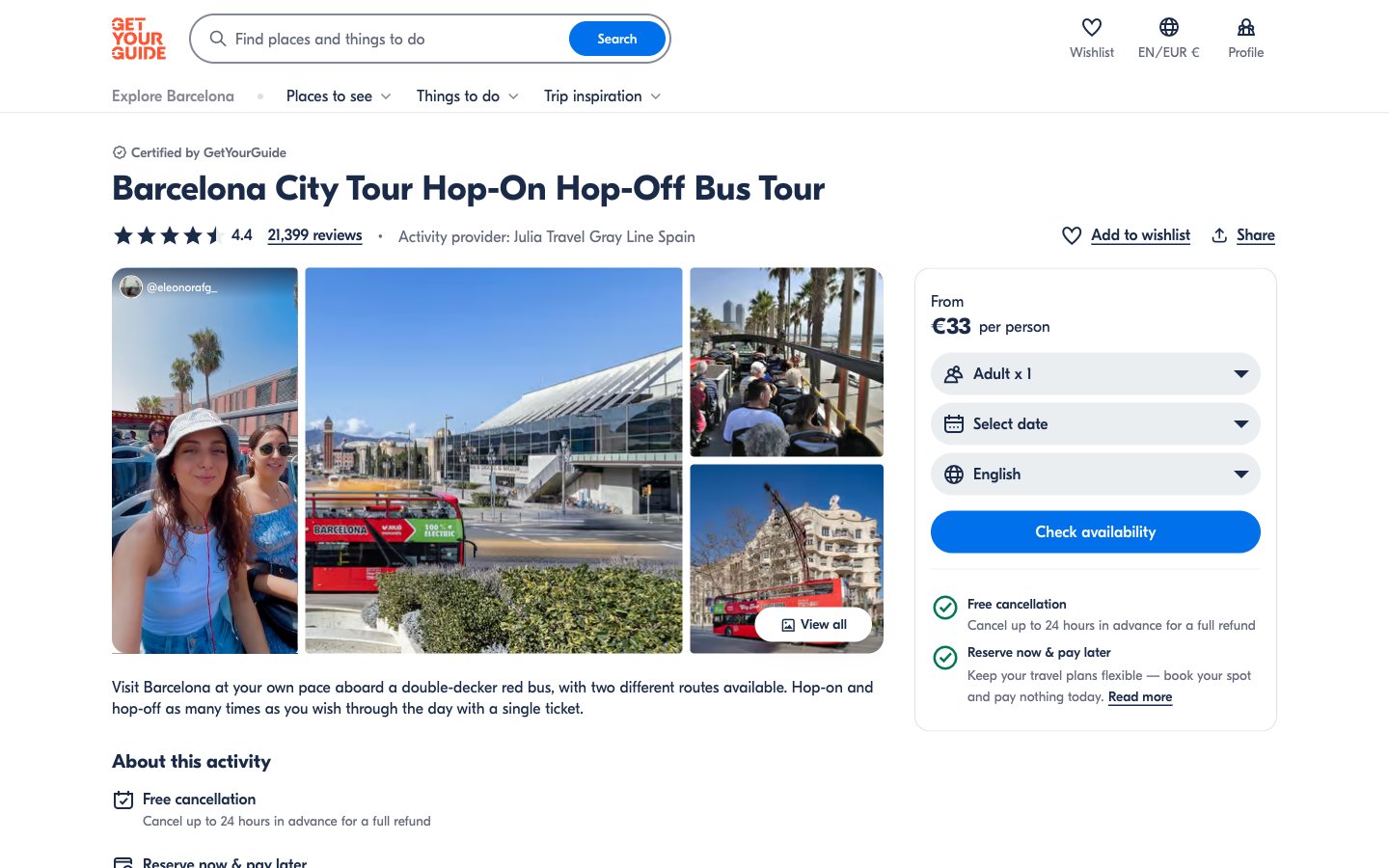Click the GetYourGuide logo
This screenshot has width=1389, height=868.
coord(139,40)
